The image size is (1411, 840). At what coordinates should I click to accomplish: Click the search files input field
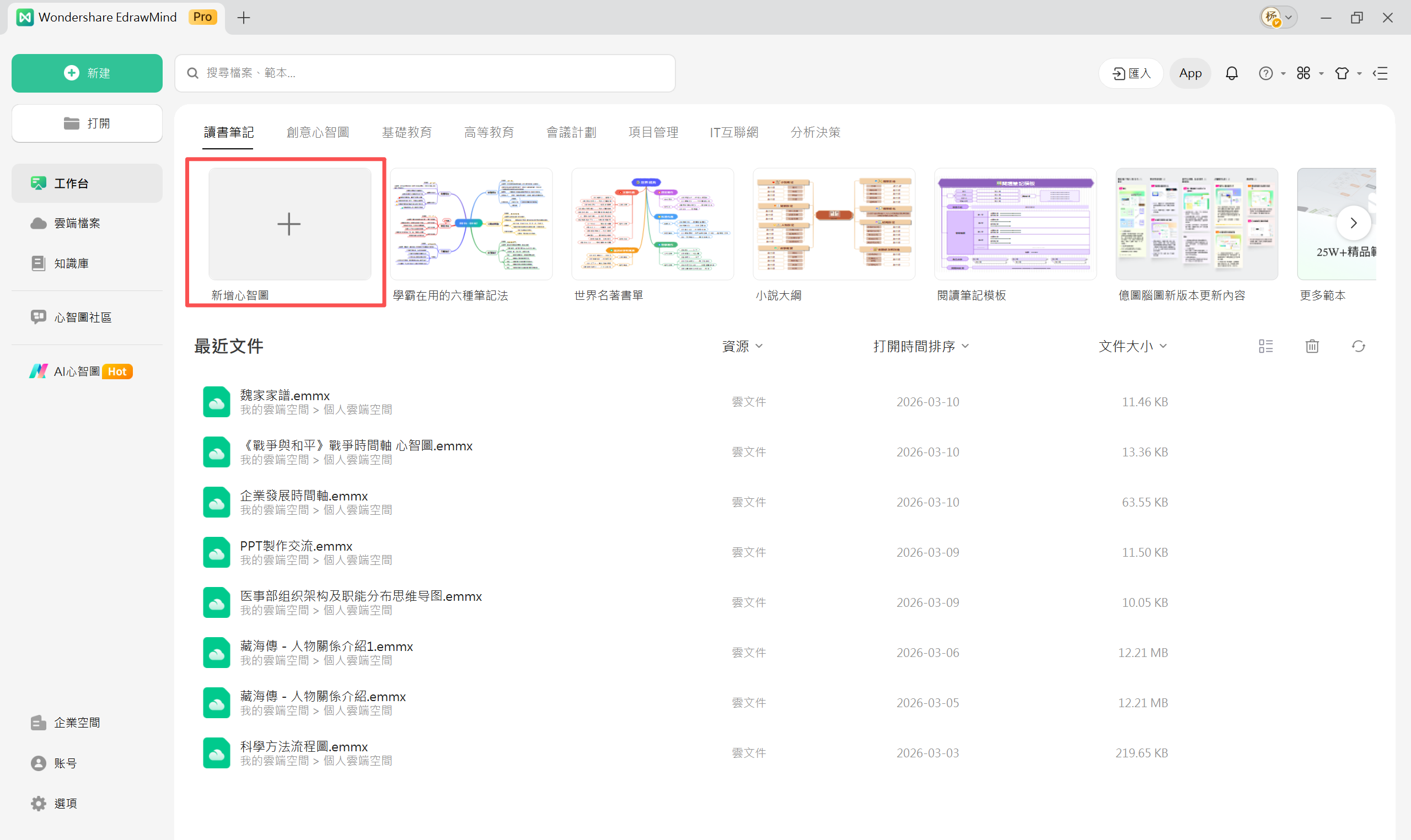click(425, 73)
